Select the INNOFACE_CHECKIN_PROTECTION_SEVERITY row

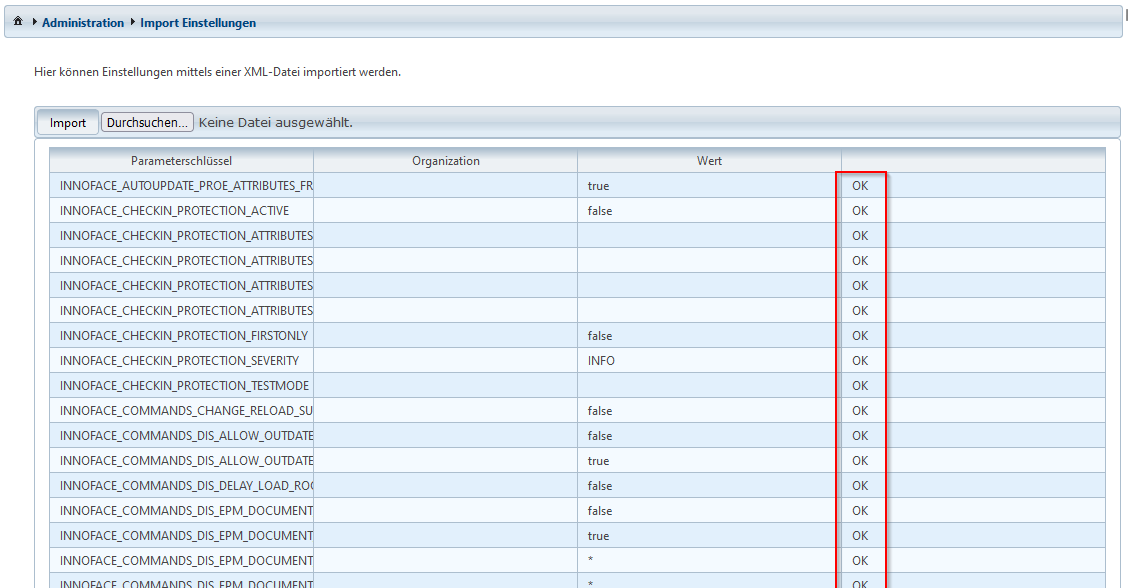(179, 361)
